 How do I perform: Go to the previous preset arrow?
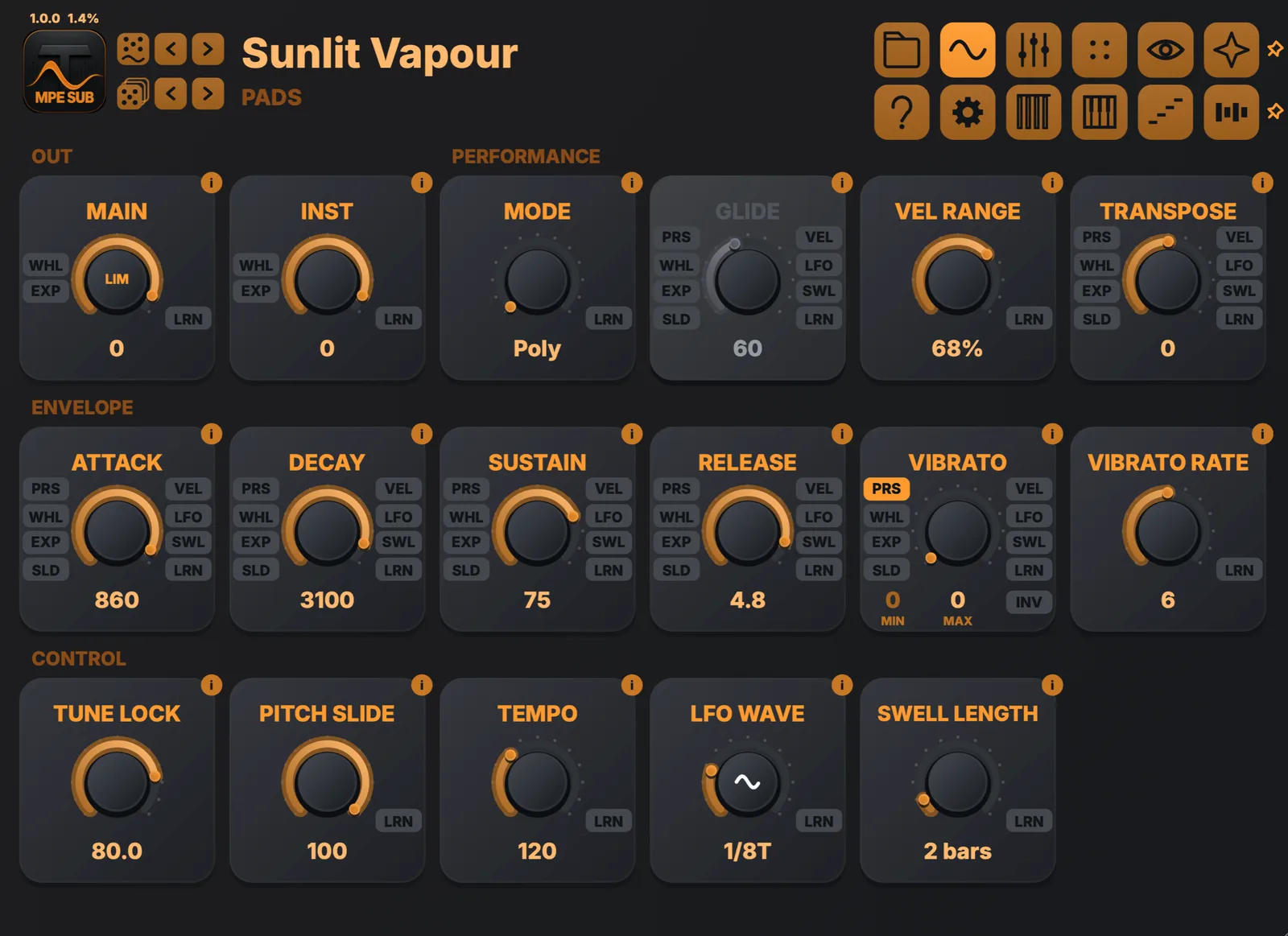coord(171,49)
